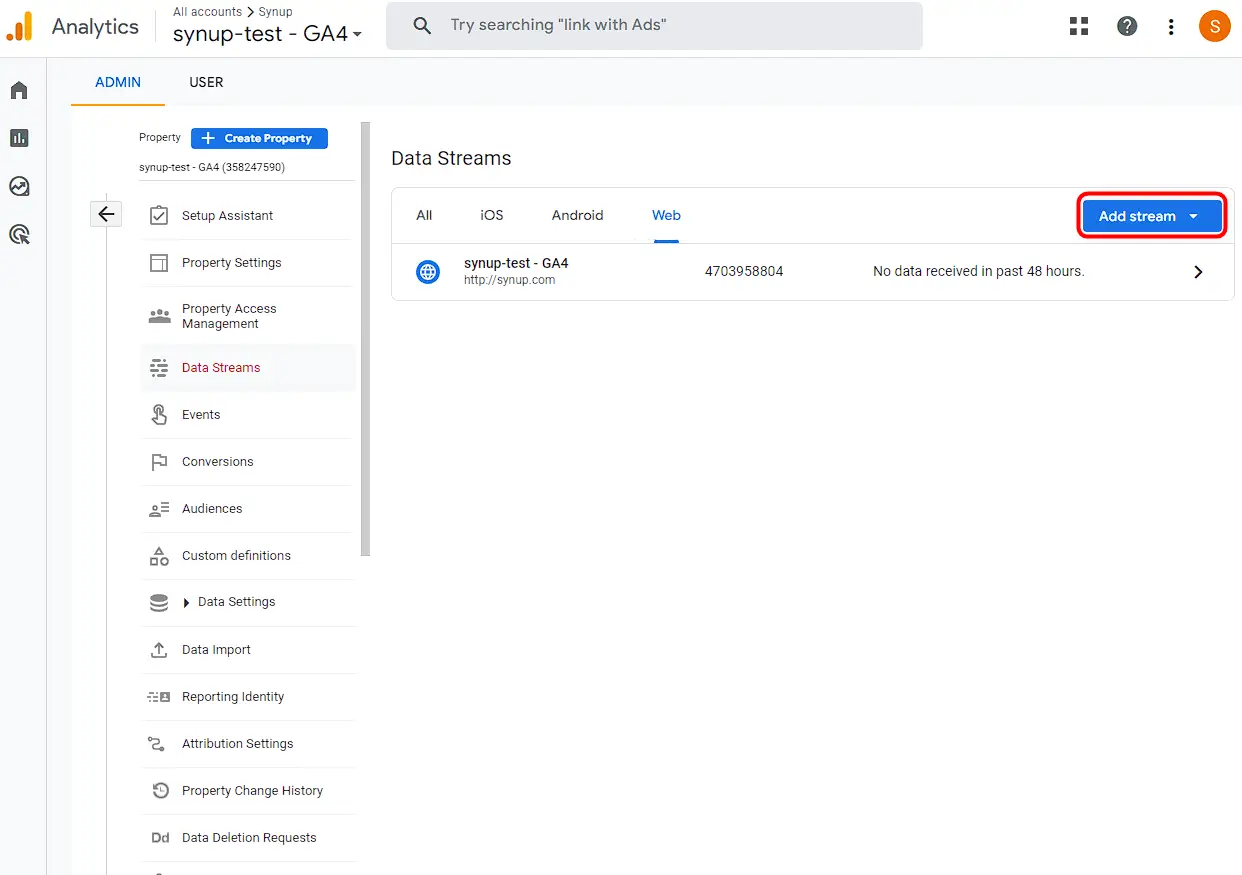Click the Data Streams heading
This screenshot has width=1242, height=875.
pos(451,158)
